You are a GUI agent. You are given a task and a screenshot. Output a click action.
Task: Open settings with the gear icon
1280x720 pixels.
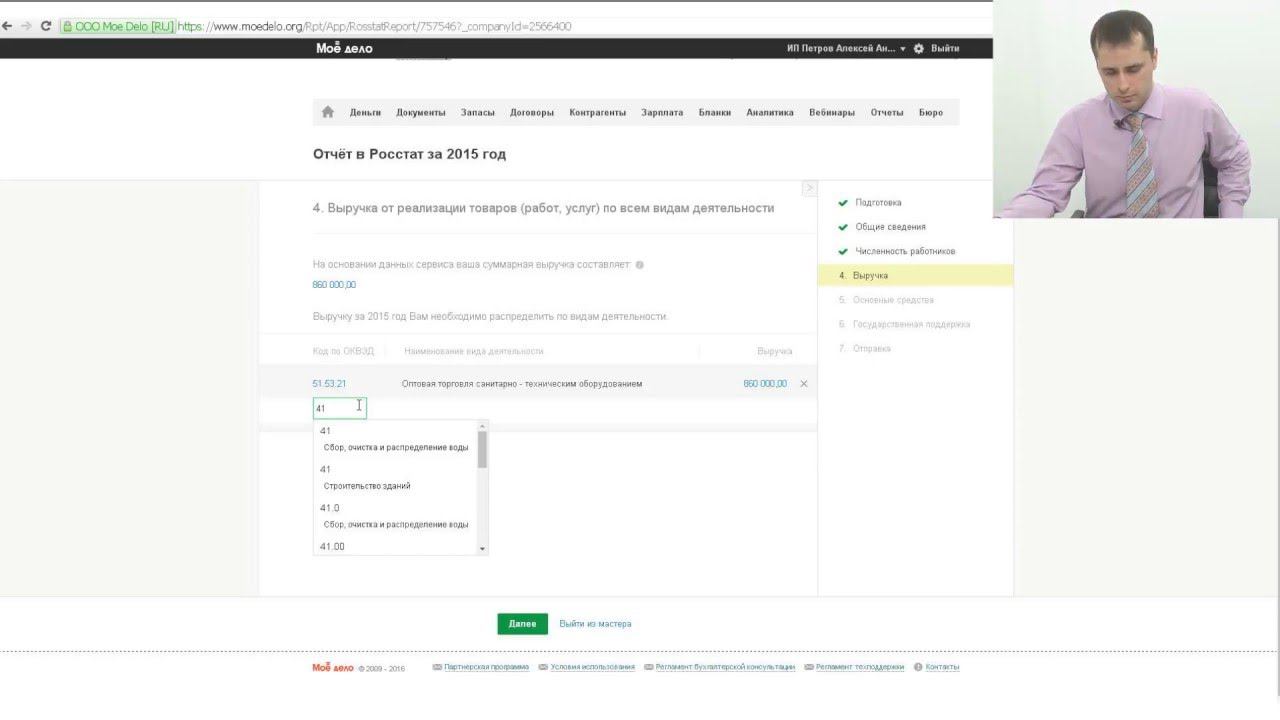[x=919, y=48]
